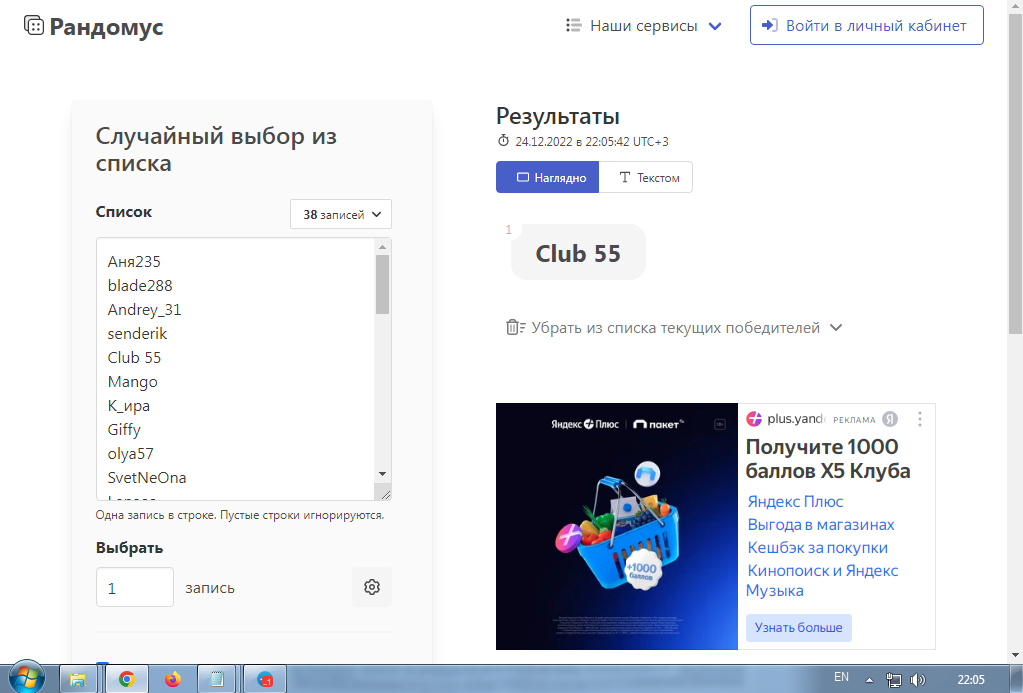Open the Кешбэк за покупки link

(817, 547)
